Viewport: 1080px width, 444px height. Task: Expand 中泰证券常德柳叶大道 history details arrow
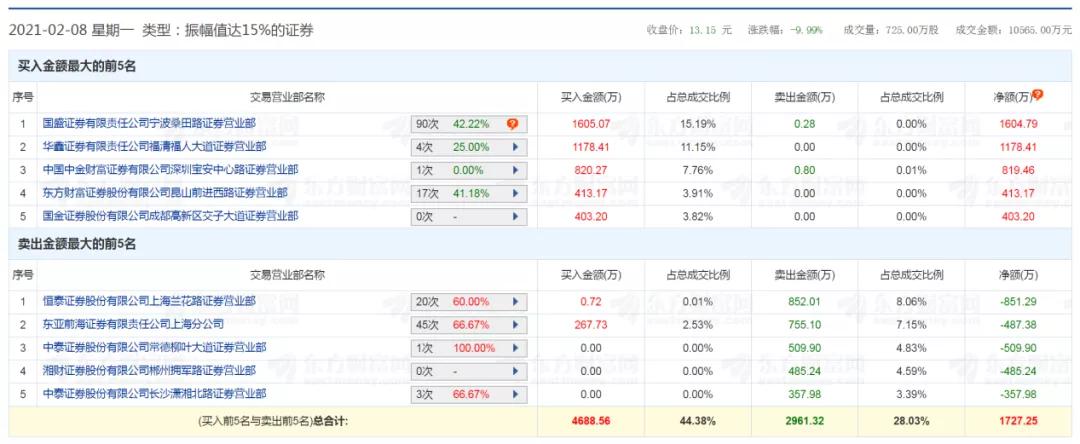point(516,347)
